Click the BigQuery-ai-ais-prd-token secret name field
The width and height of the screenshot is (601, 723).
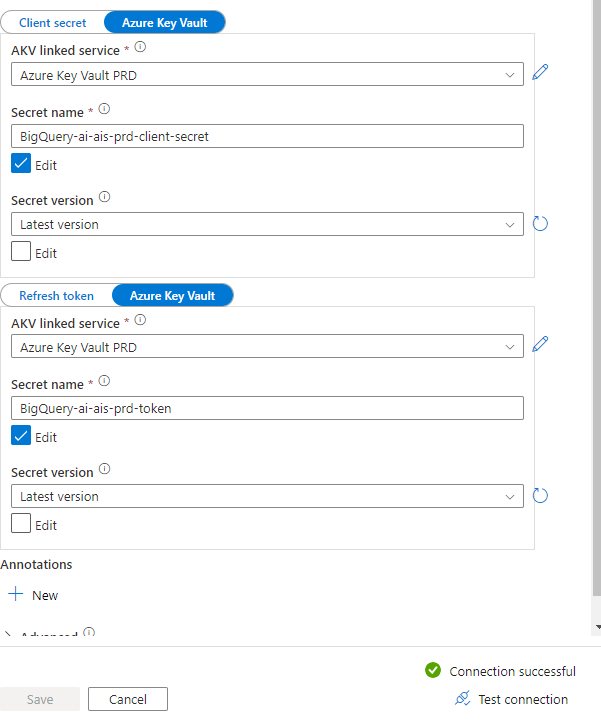[267, 408]
